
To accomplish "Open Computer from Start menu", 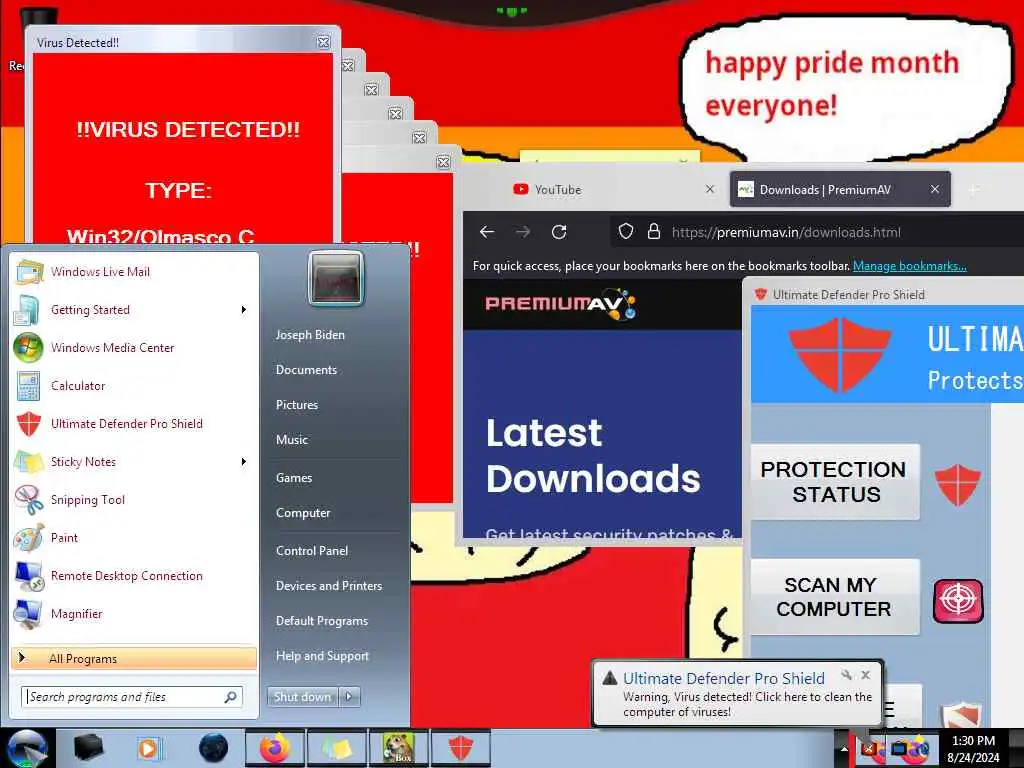I will click(303, 513).
